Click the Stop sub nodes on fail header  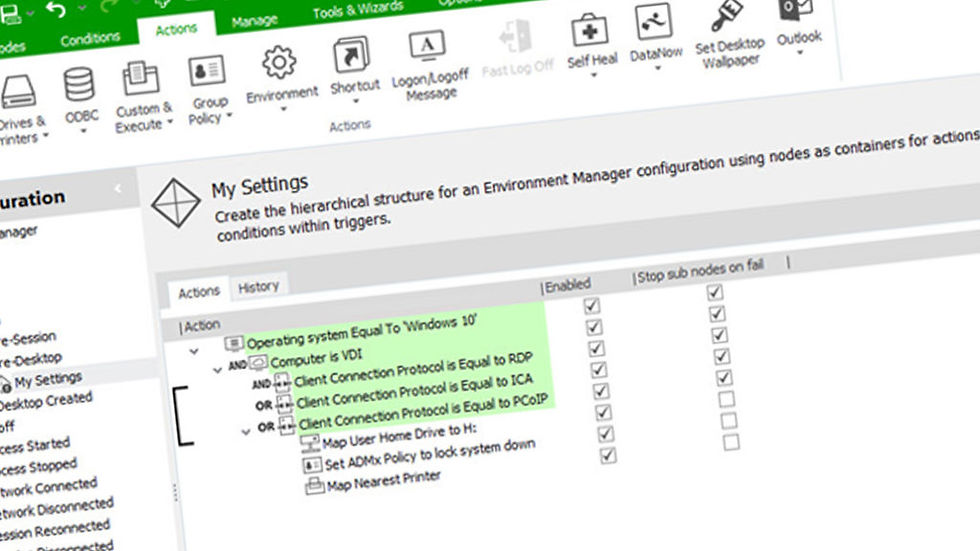[699, 271]
